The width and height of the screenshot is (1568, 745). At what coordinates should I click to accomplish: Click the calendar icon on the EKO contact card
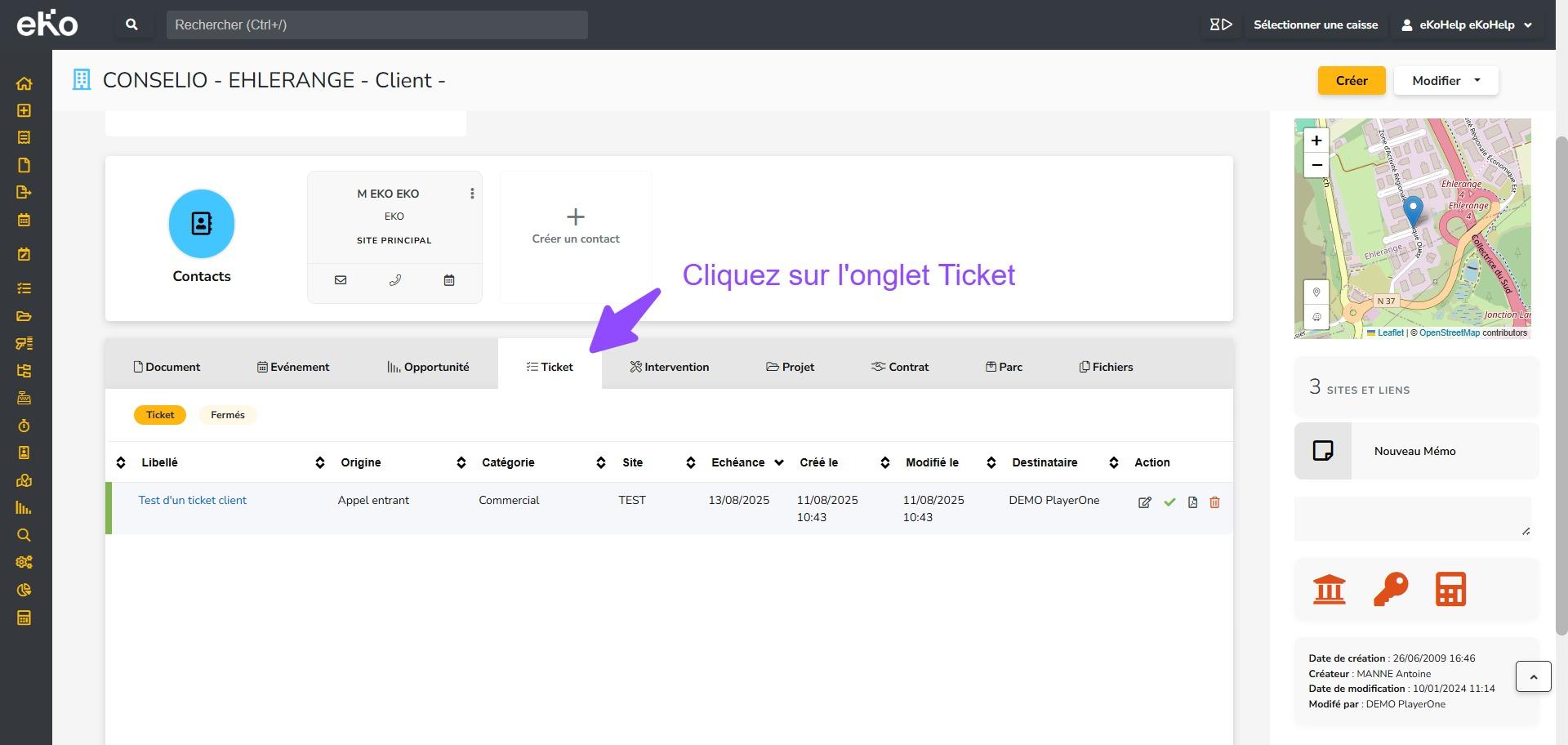449,280
